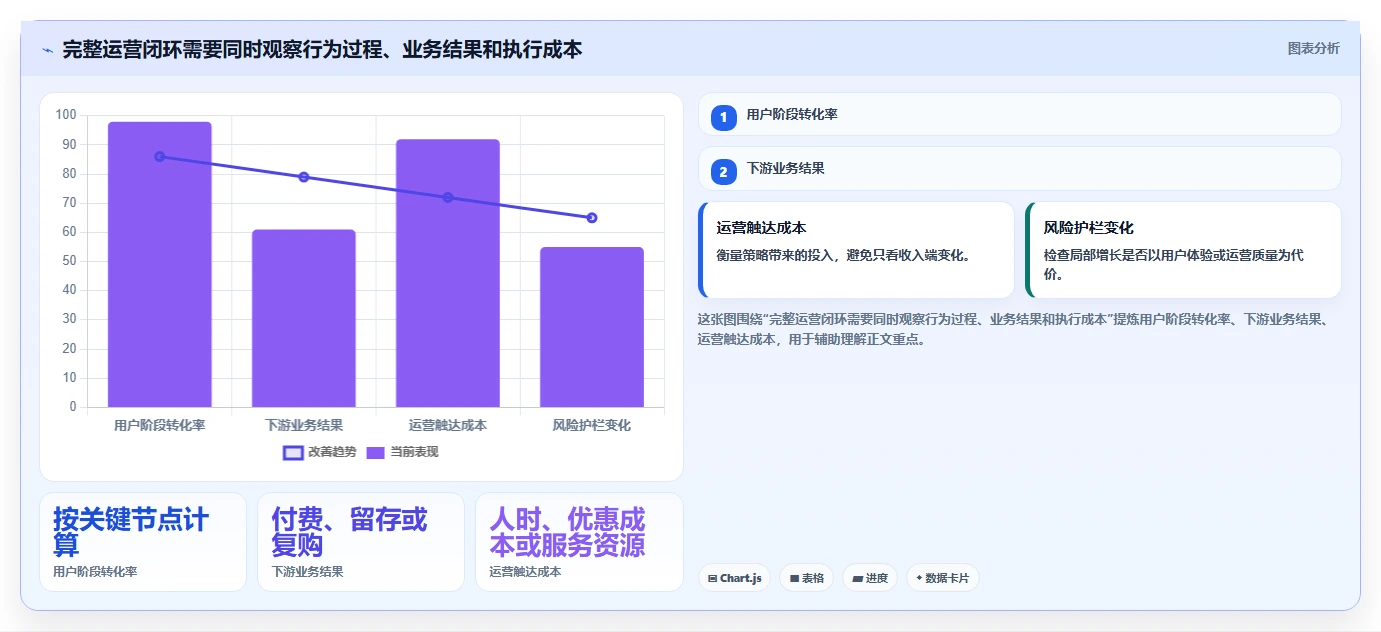Click trend line point above 用户阶段转化率
This screenshot has width=1381, height=632.
tap(160, 156)
